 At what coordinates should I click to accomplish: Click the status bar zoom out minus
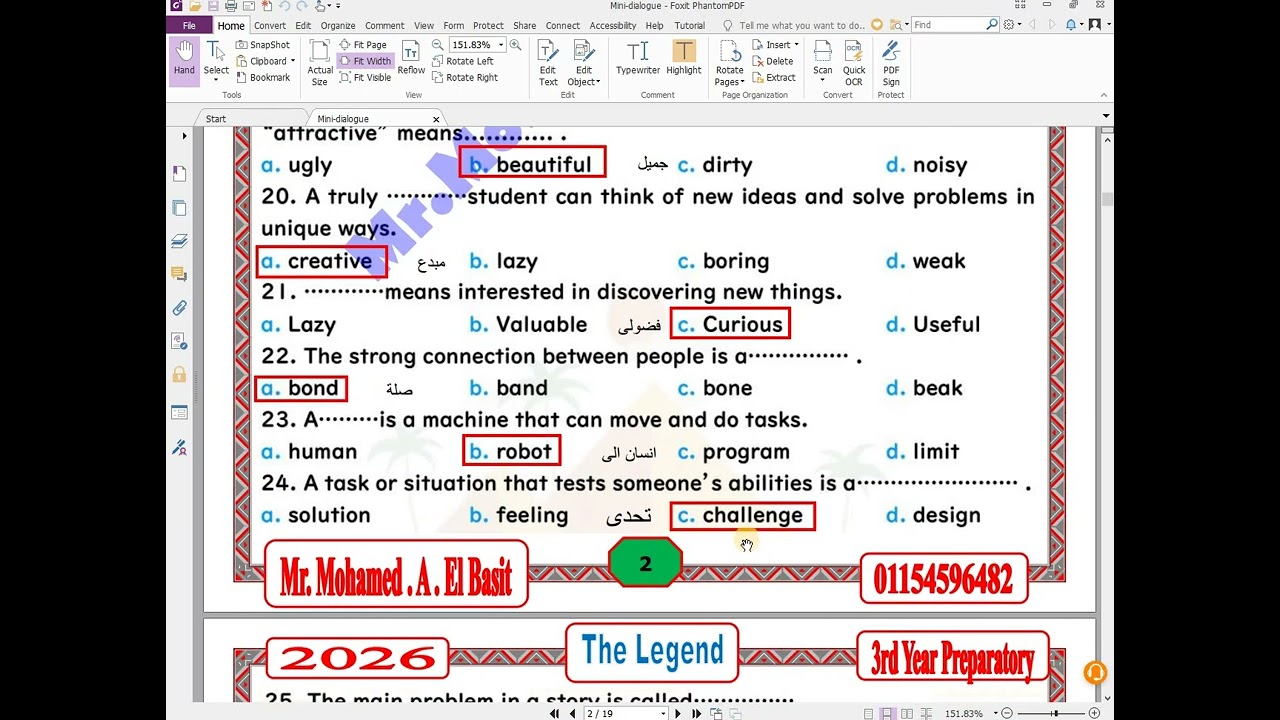tap(1007, 713)
